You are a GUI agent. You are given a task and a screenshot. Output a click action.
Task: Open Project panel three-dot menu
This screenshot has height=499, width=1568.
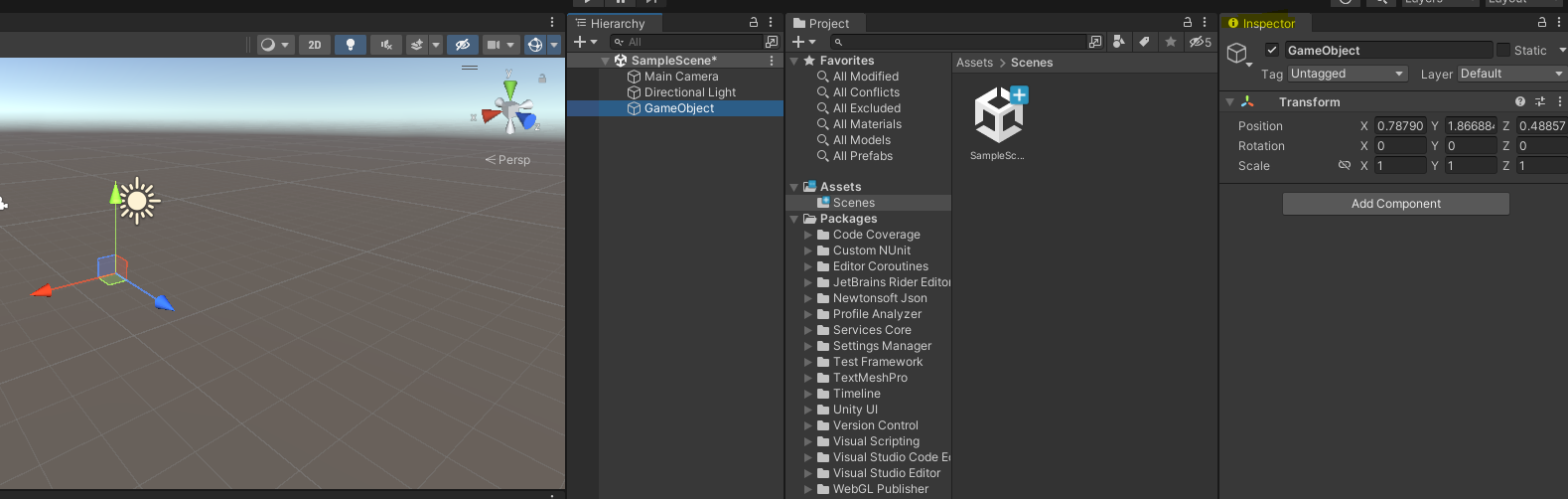1205,22
